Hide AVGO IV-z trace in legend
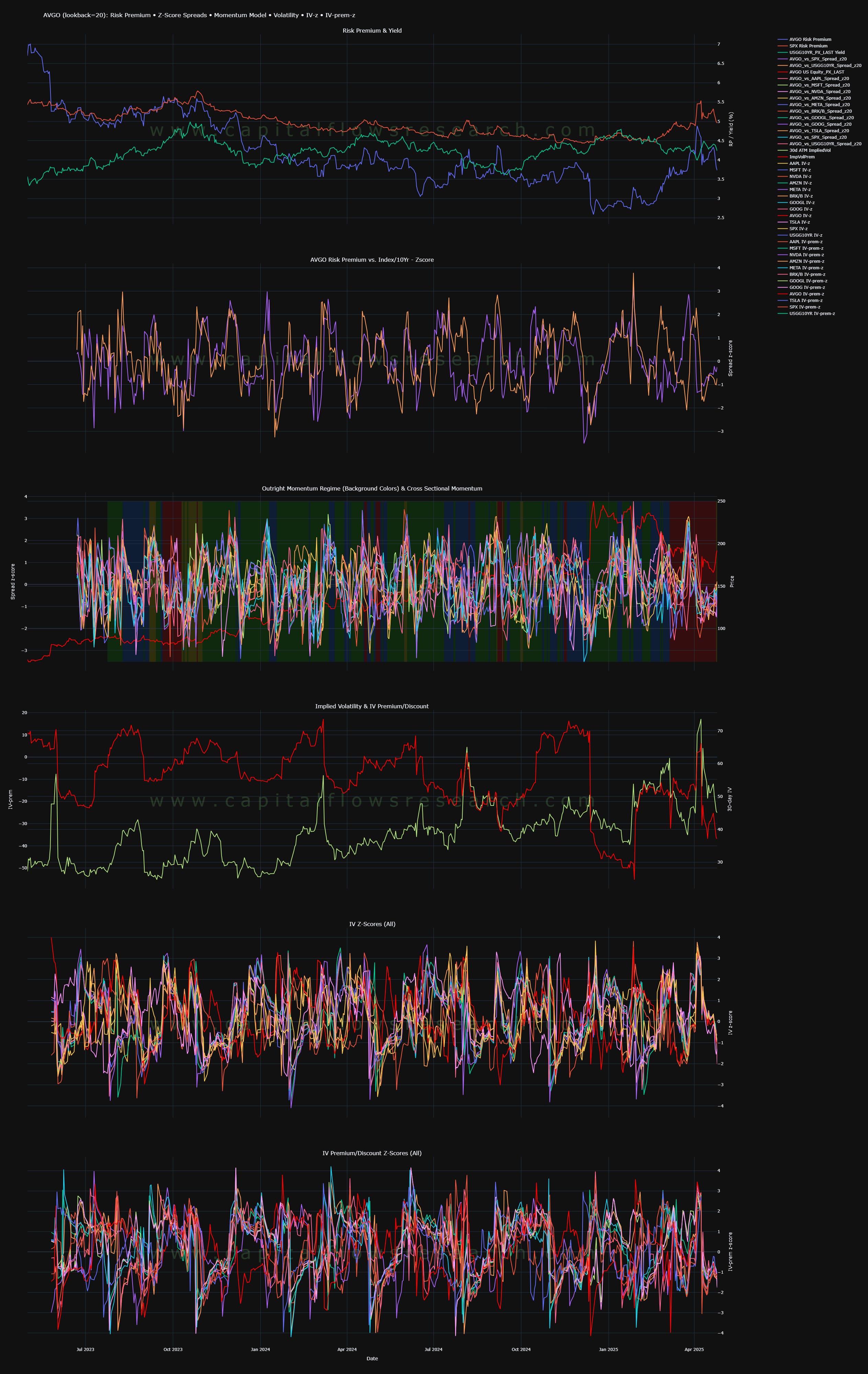Viewport: 868px width, 1374px height. click(794, 216)
